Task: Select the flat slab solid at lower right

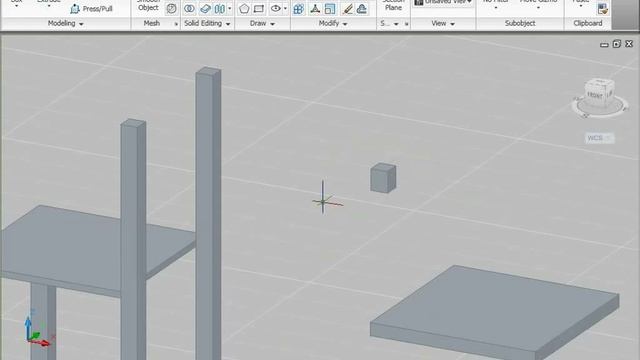Action: (x=495, y=312)
